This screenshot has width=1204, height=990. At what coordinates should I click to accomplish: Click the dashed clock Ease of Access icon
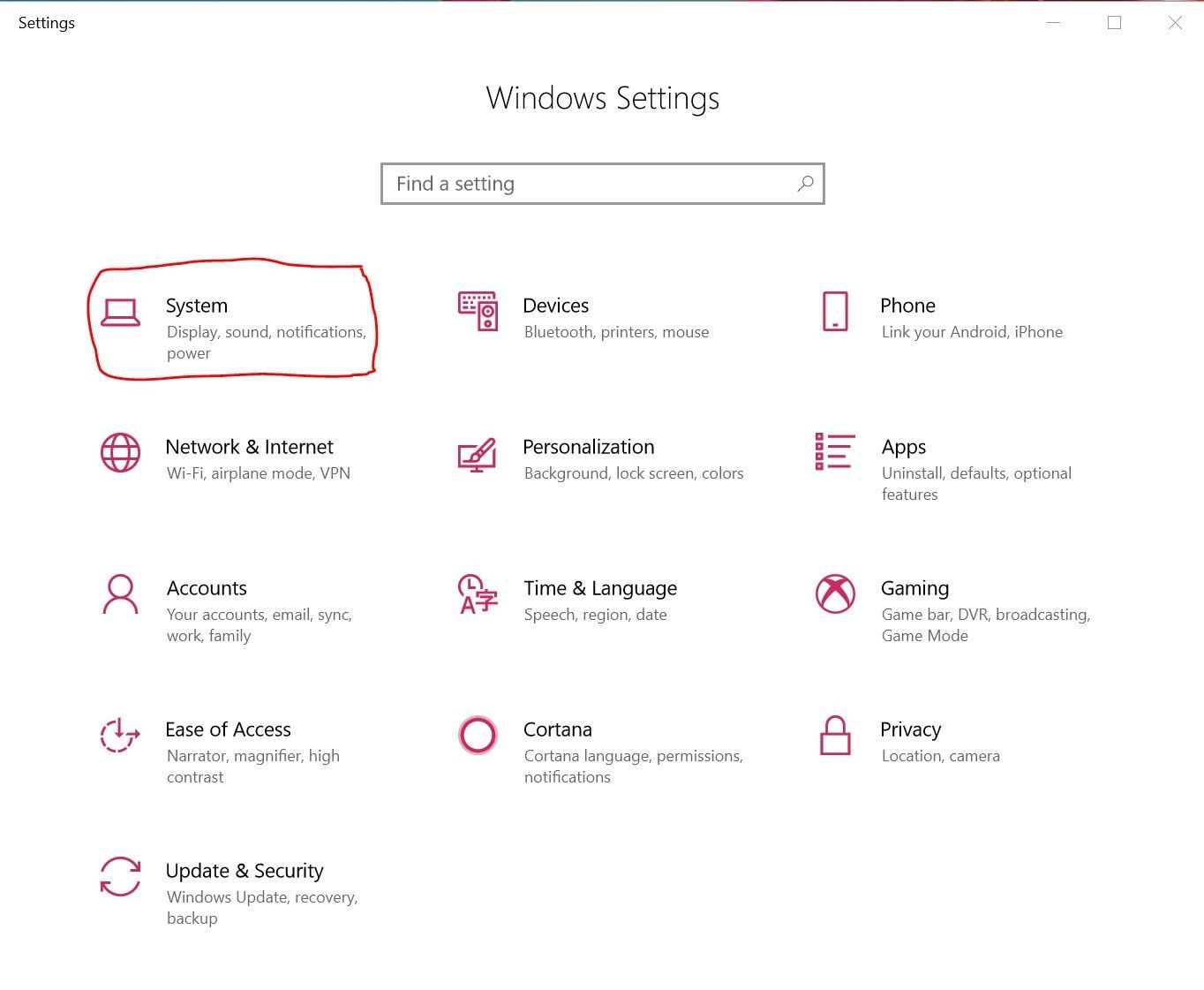tap(120, 735)
